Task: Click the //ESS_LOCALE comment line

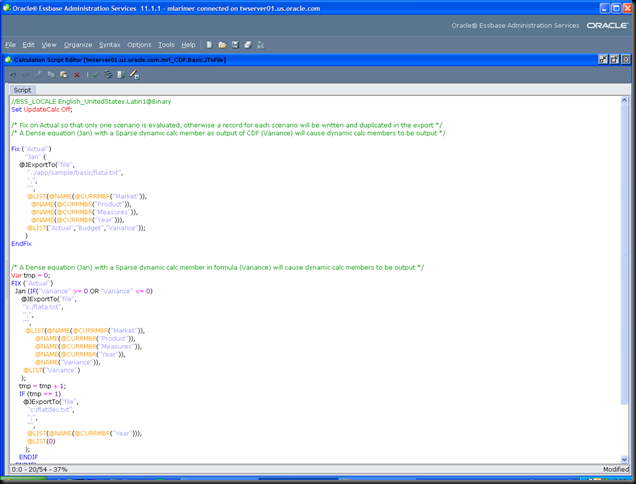Action: [91, 101]
